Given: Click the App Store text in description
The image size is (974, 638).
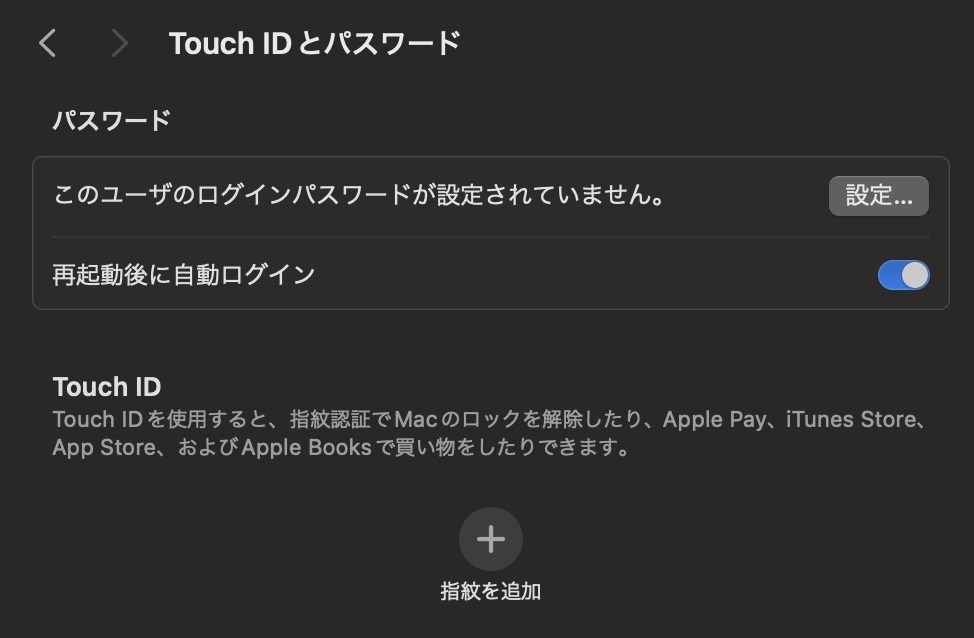Looking at the screenshot, I should click(104, 447).
